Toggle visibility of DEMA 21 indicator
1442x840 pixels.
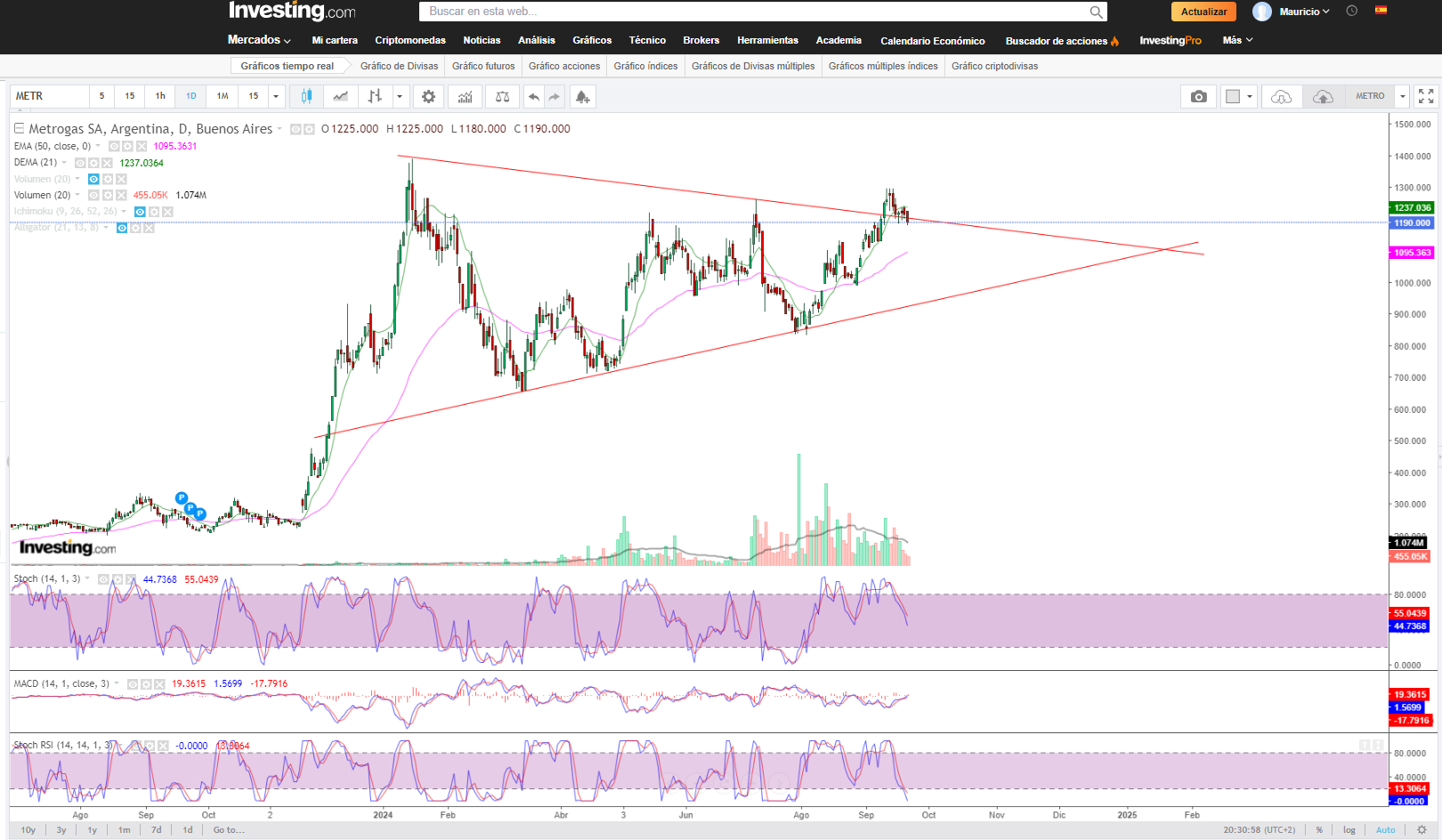tap(80, 163)
